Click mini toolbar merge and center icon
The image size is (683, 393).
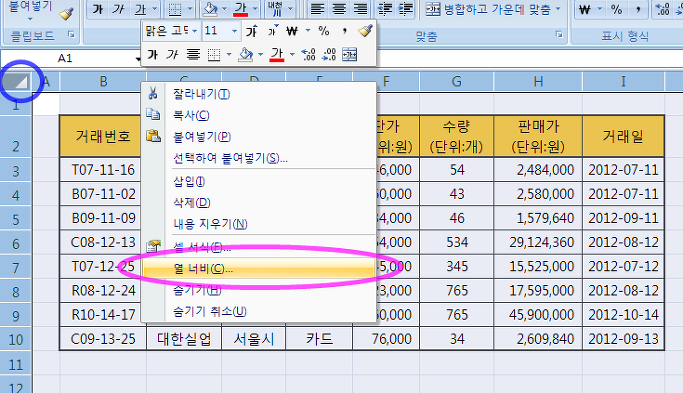pyautogui.click(x=349, y=54)
